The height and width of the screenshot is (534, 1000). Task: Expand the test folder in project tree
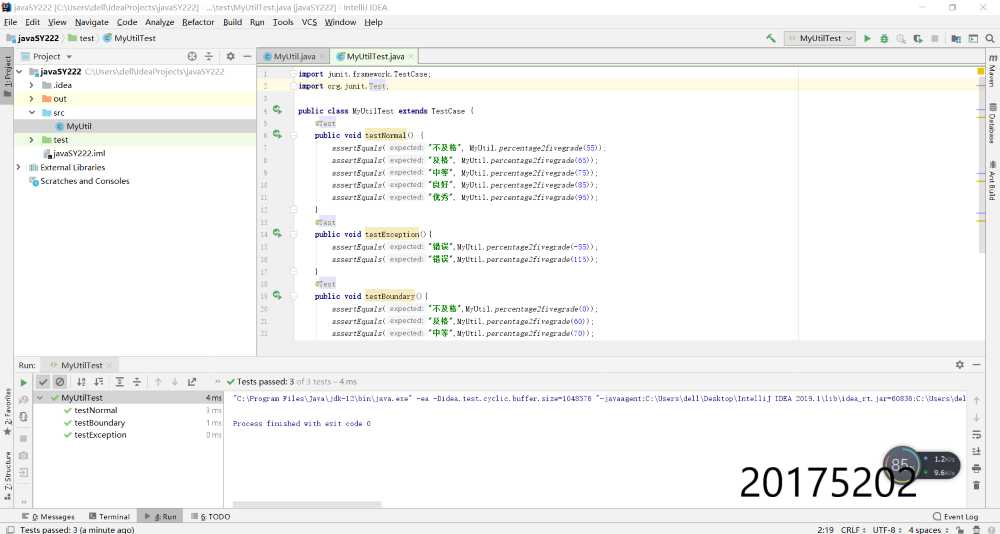pyautogui.click(x=31, y=140)
